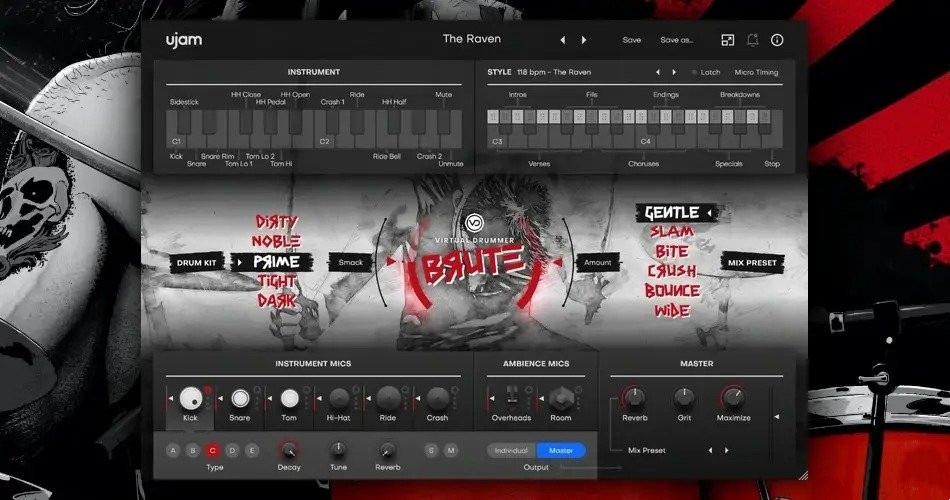Choose WIDE mix preset
950x500 pixels.
(672, 311)
